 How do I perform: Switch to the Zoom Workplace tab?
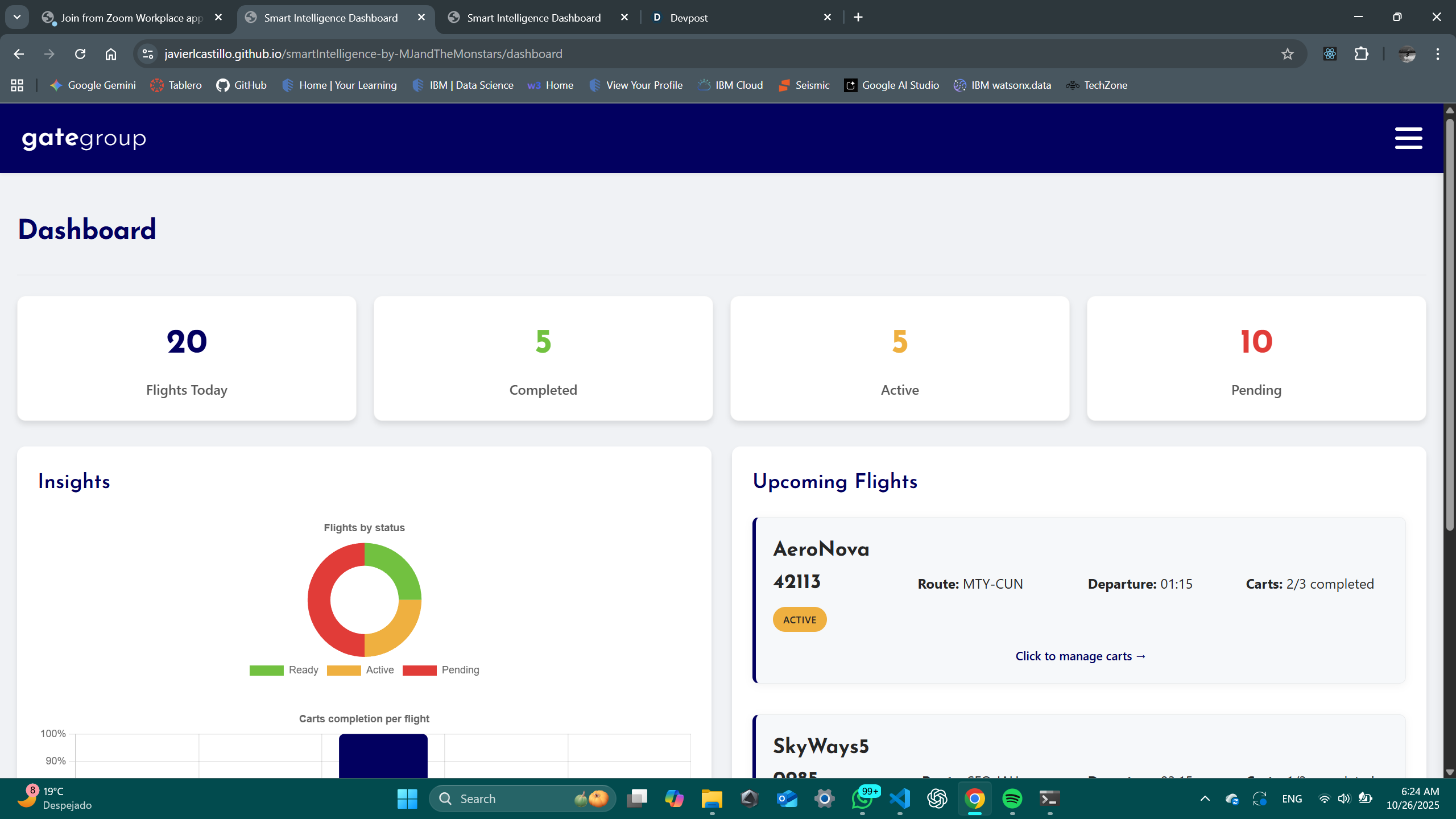pos(131,18)
